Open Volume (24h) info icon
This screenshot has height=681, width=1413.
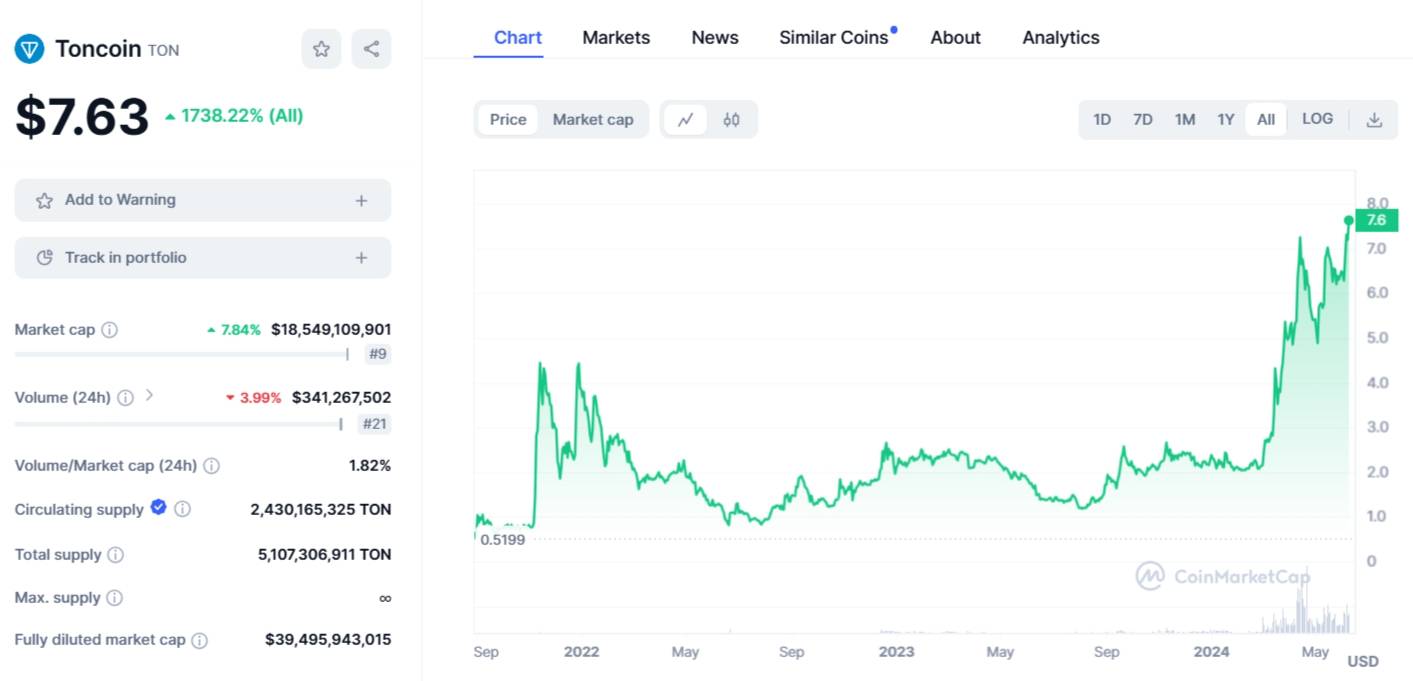[x=125, y=398]
